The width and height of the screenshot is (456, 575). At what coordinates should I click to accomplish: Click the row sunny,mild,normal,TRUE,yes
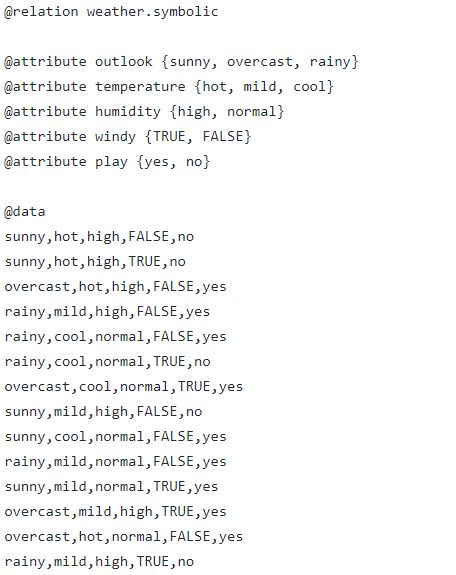tap(111, 487)
